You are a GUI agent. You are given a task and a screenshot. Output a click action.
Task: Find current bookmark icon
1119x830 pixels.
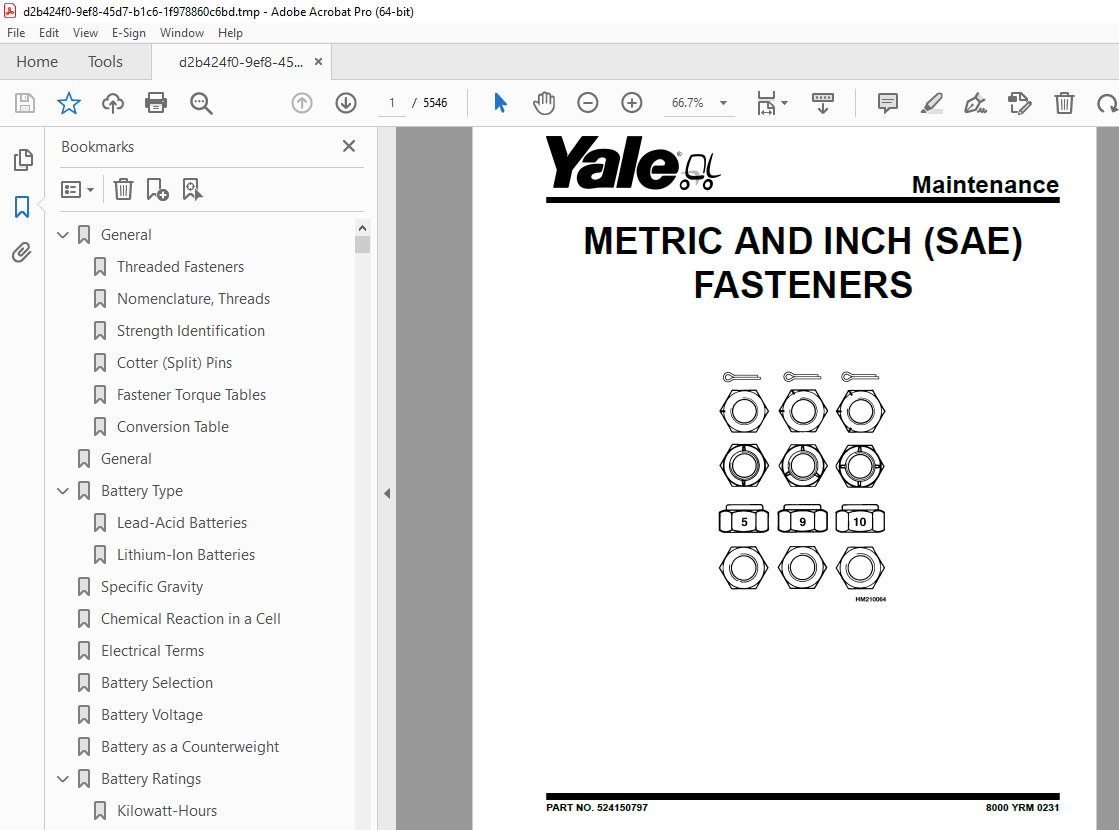(192, 190)
